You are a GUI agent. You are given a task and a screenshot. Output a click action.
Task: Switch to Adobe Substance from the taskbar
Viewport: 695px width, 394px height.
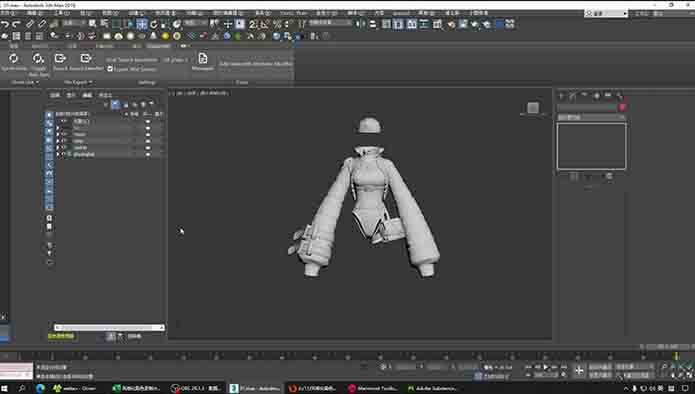coord(432,388)
